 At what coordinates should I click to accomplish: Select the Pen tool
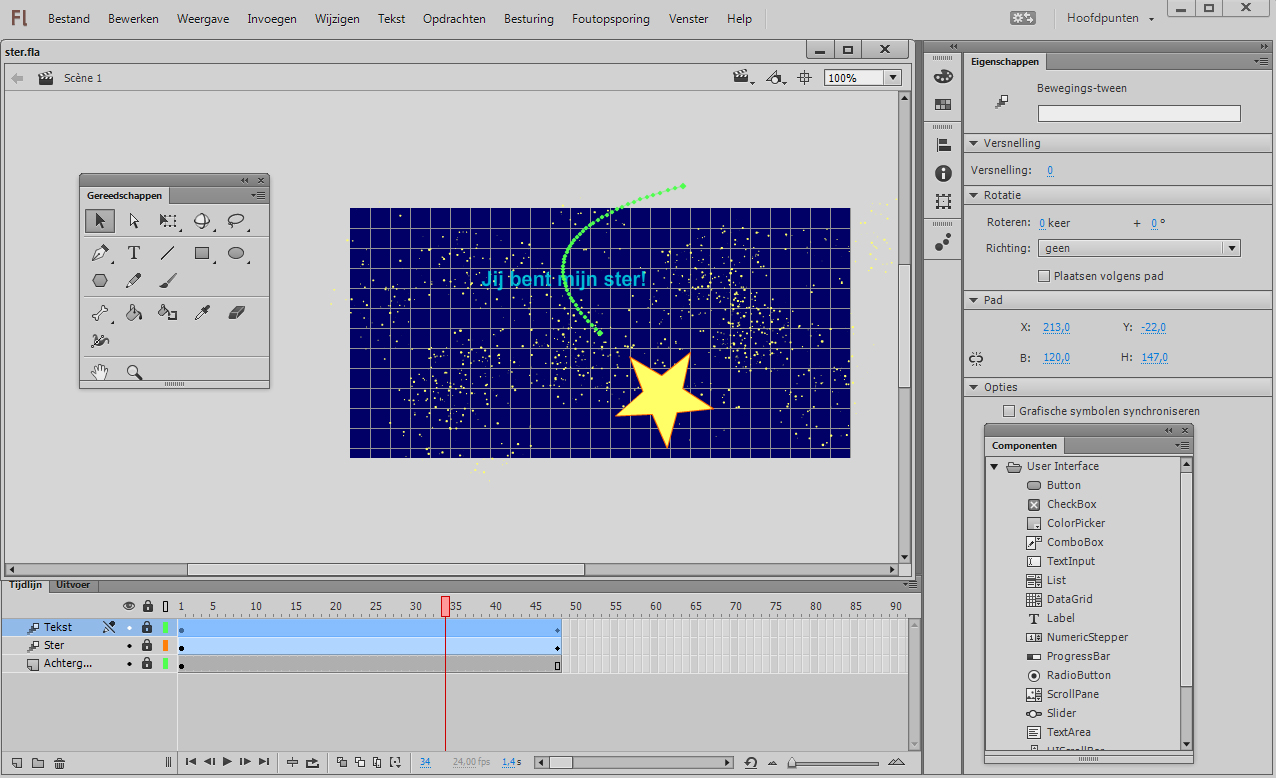[x=100, y=254]
